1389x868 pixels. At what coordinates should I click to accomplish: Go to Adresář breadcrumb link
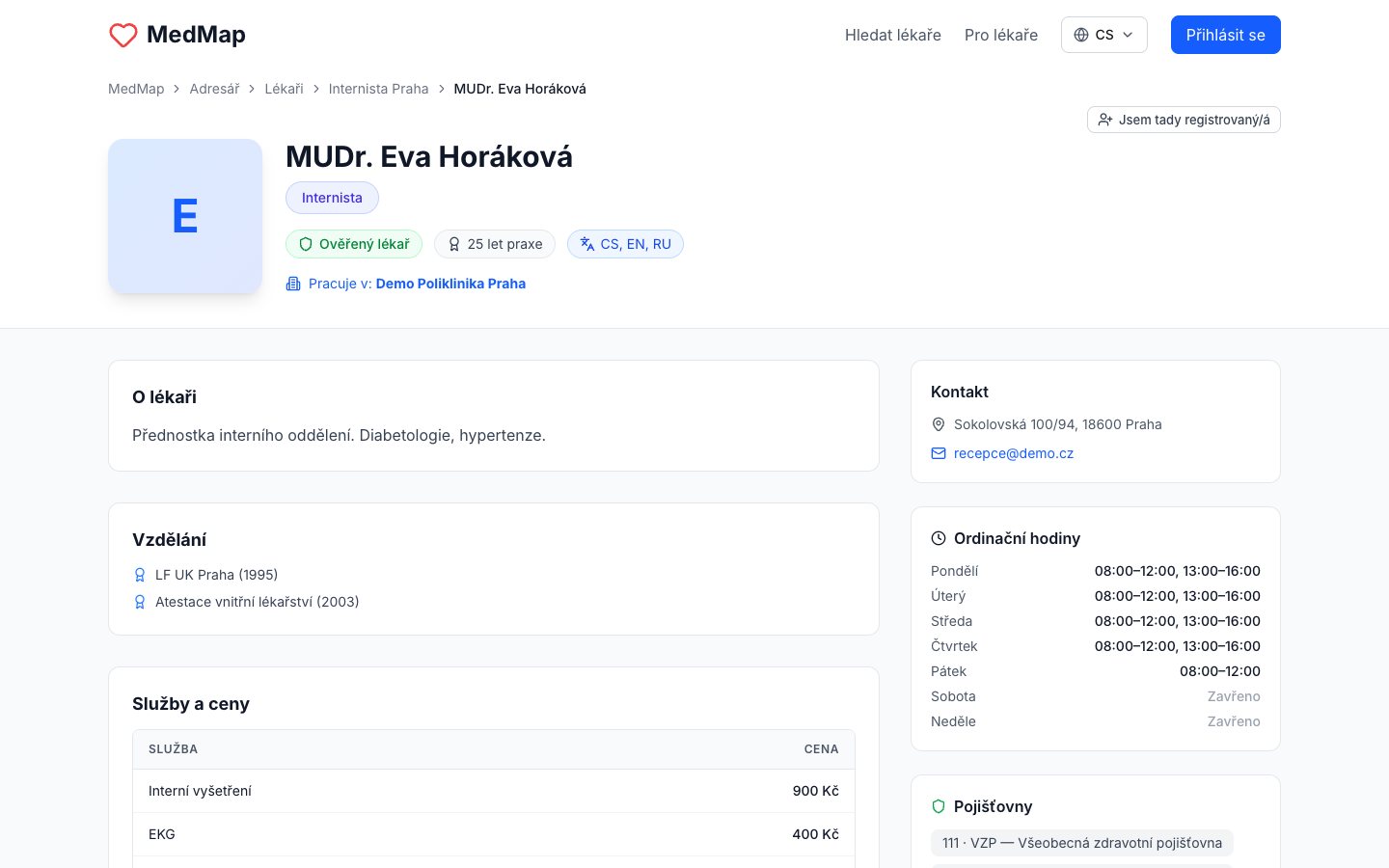click(214, 89)
